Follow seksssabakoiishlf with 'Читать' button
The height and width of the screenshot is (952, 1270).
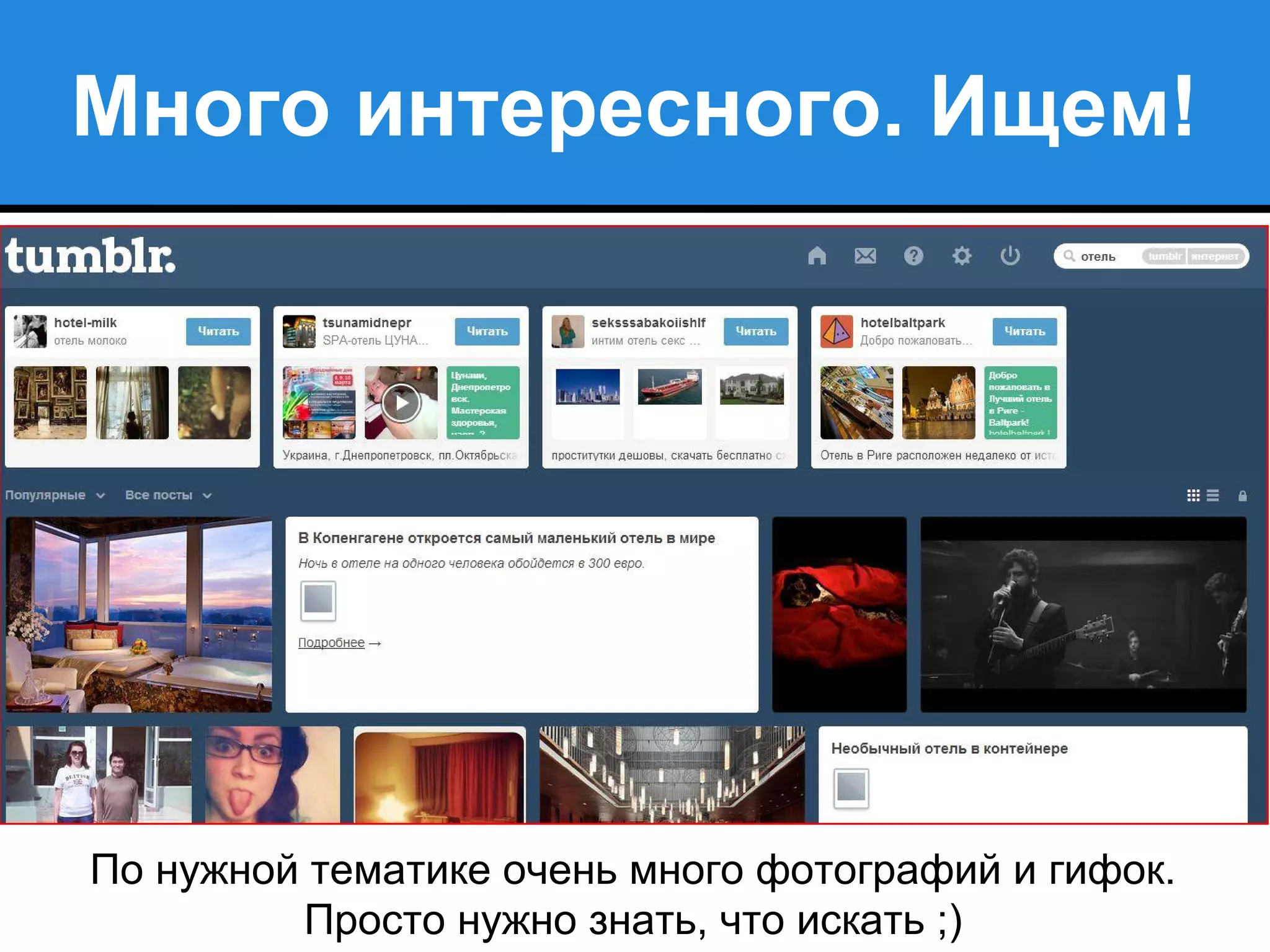(756, 332)
